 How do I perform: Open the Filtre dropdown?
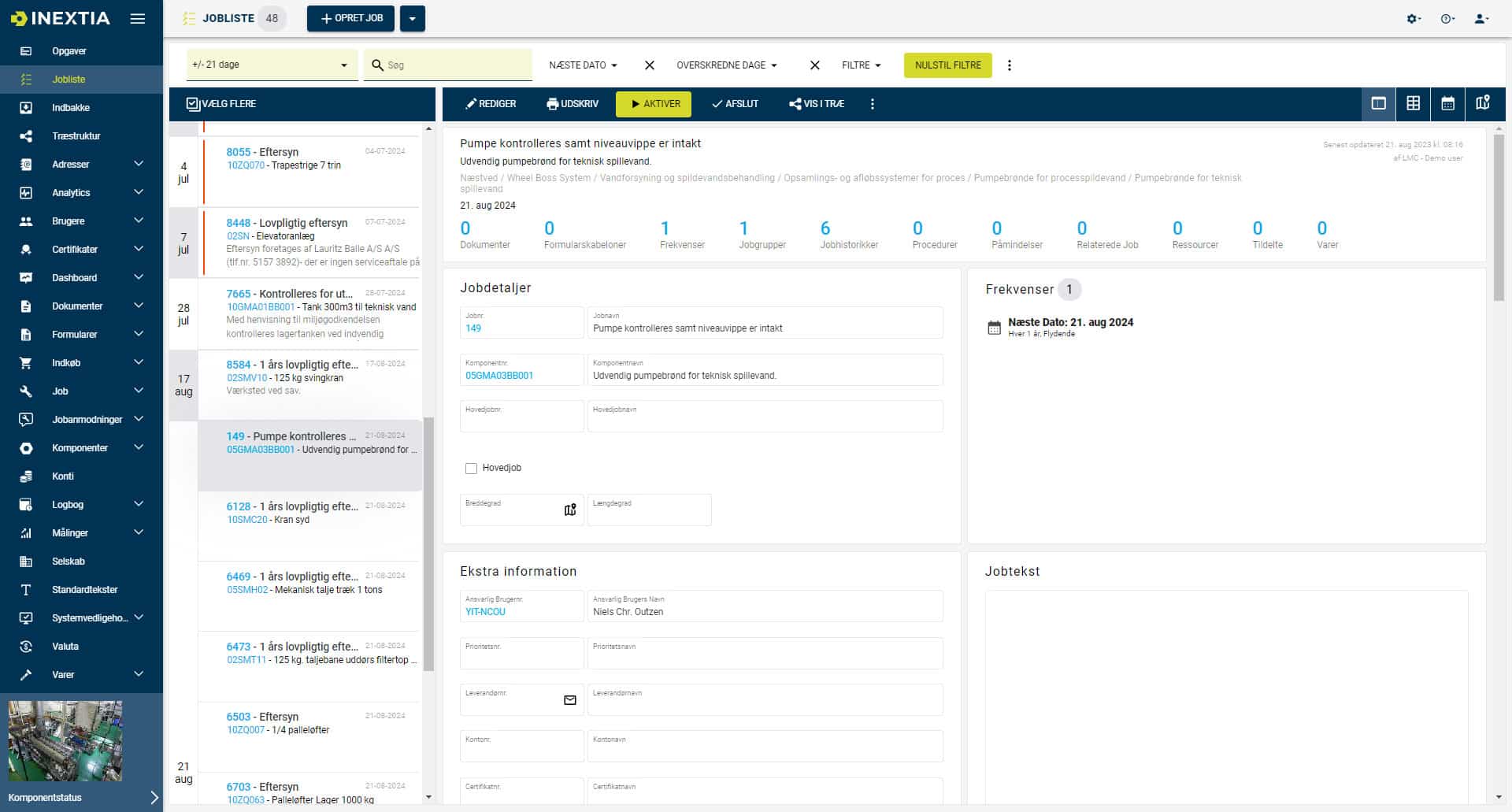860,65
